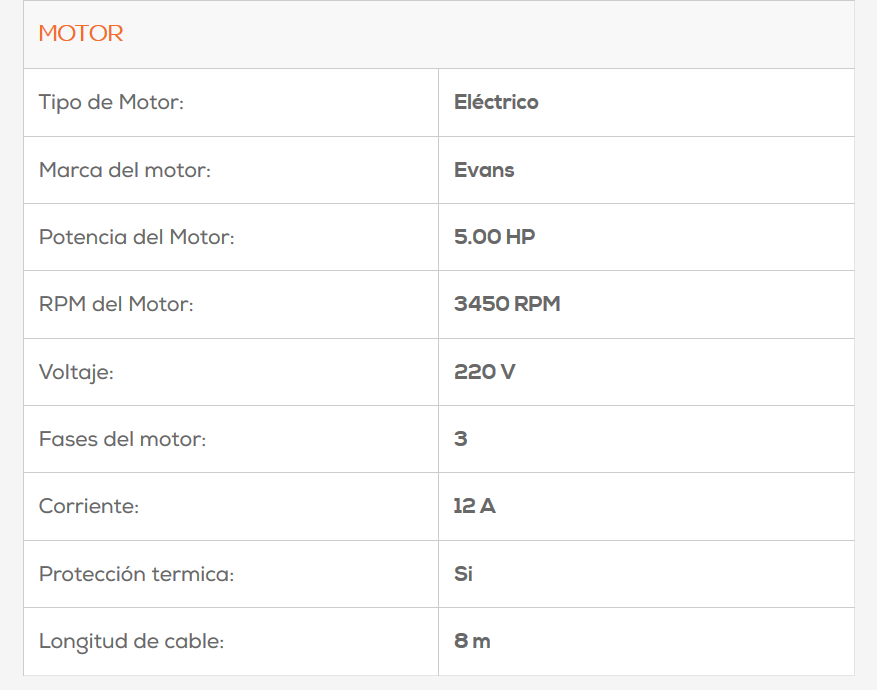
Task: Click the 'Corriente:' label
Action: (89, 506)
